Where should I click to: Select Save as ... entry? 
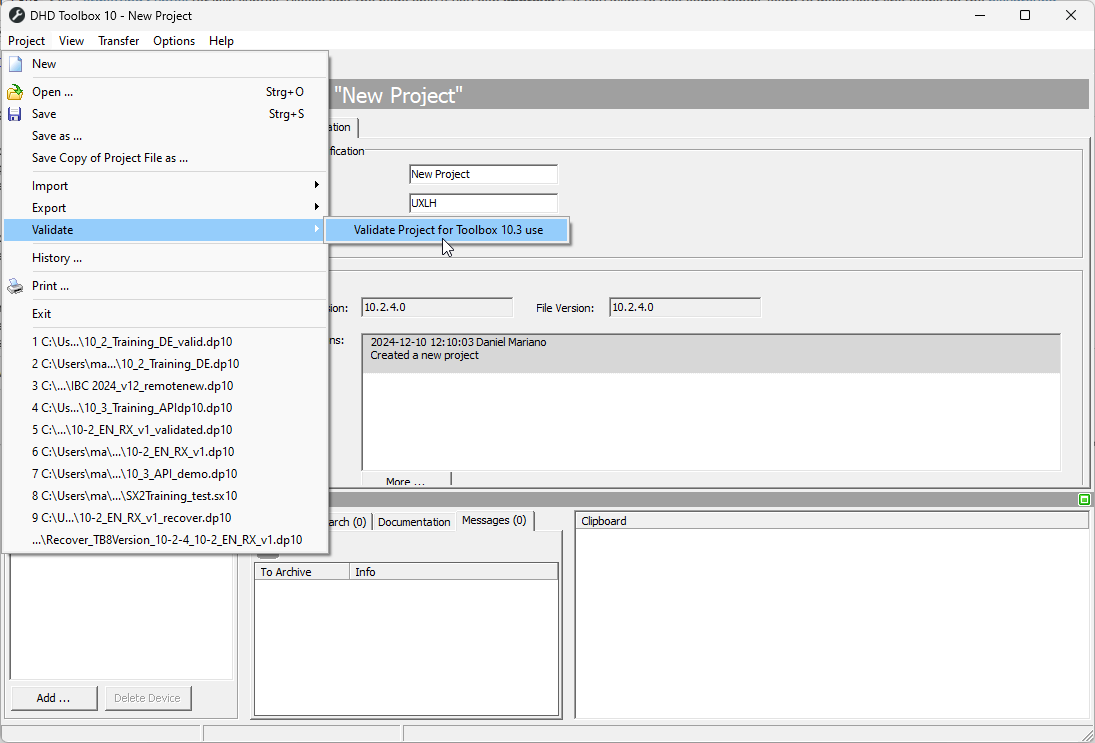tap(165, 135)
